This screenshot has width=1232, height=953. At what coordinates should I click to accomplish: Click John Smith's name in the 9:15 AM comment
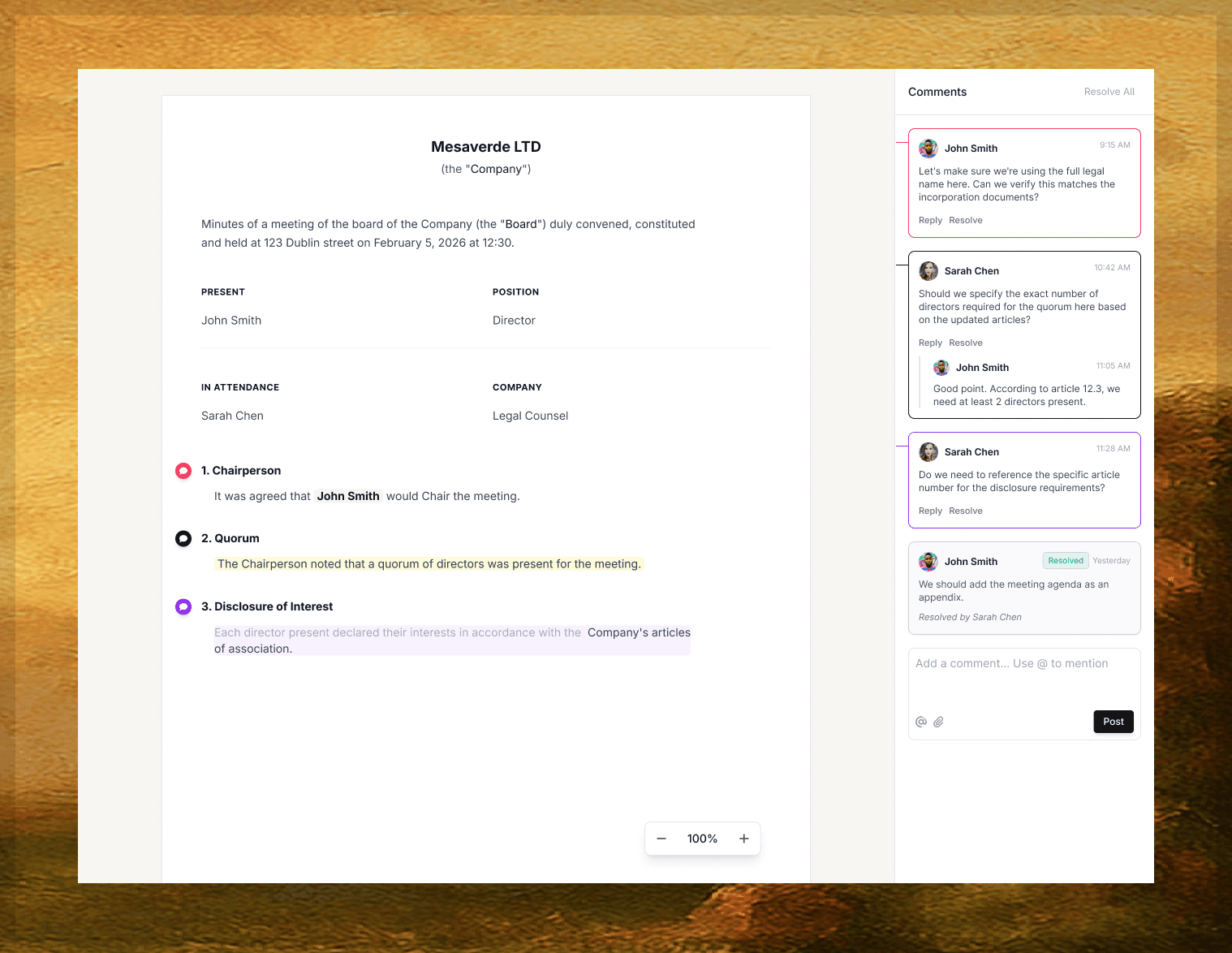(x=971, y=149)
